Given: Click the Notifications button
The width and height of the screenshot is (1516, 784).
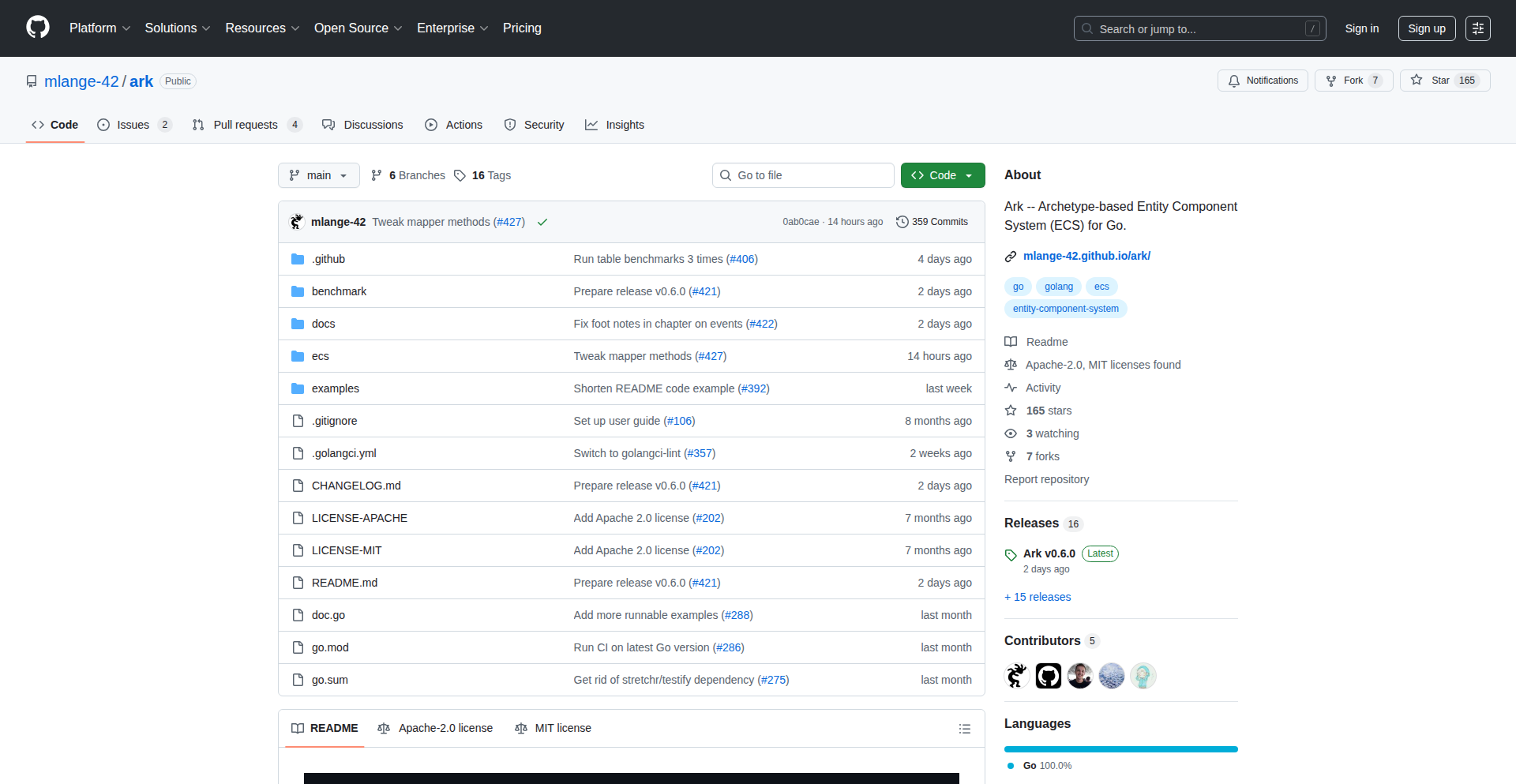Looking at the screenshot, I should 1263,81.
